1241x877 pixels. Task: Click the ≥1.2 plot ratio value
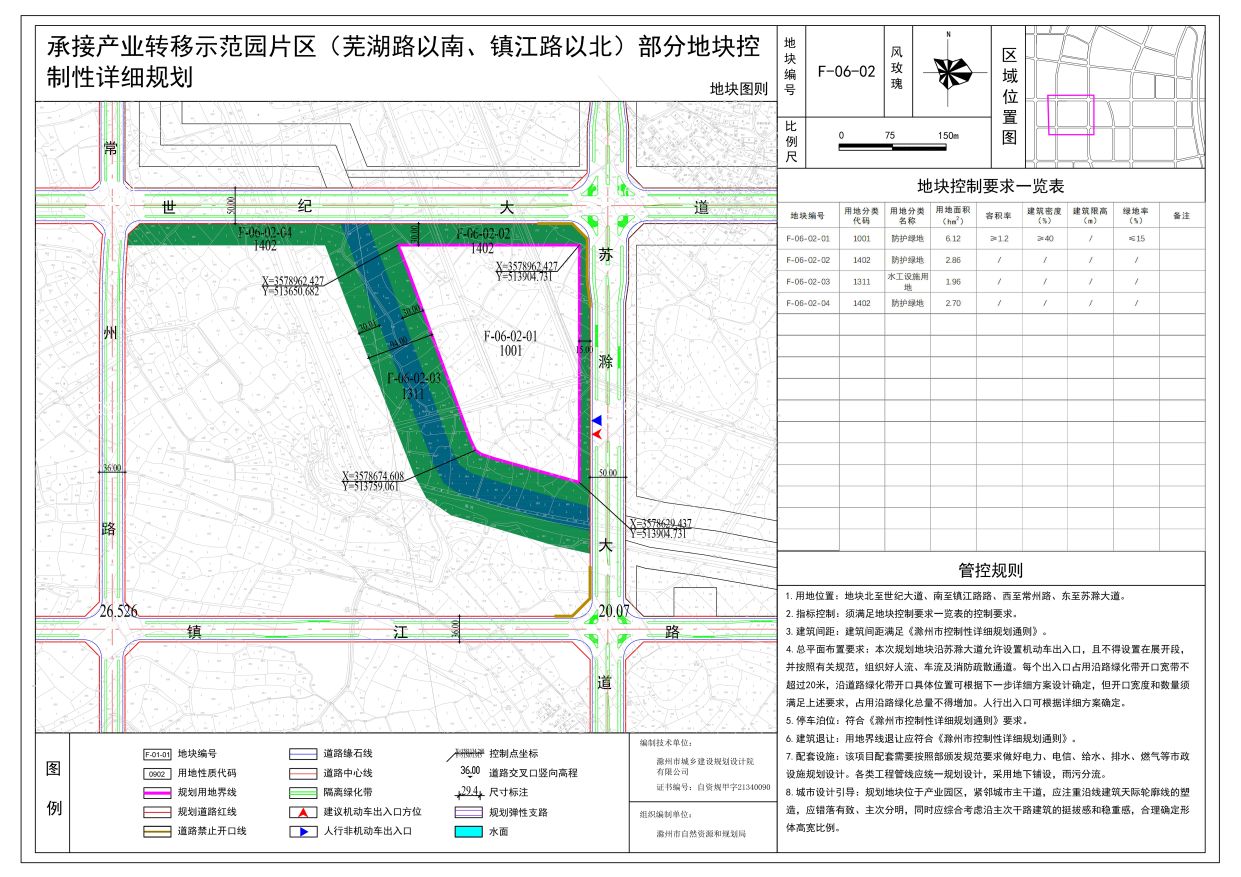click(x=999, y=238)
